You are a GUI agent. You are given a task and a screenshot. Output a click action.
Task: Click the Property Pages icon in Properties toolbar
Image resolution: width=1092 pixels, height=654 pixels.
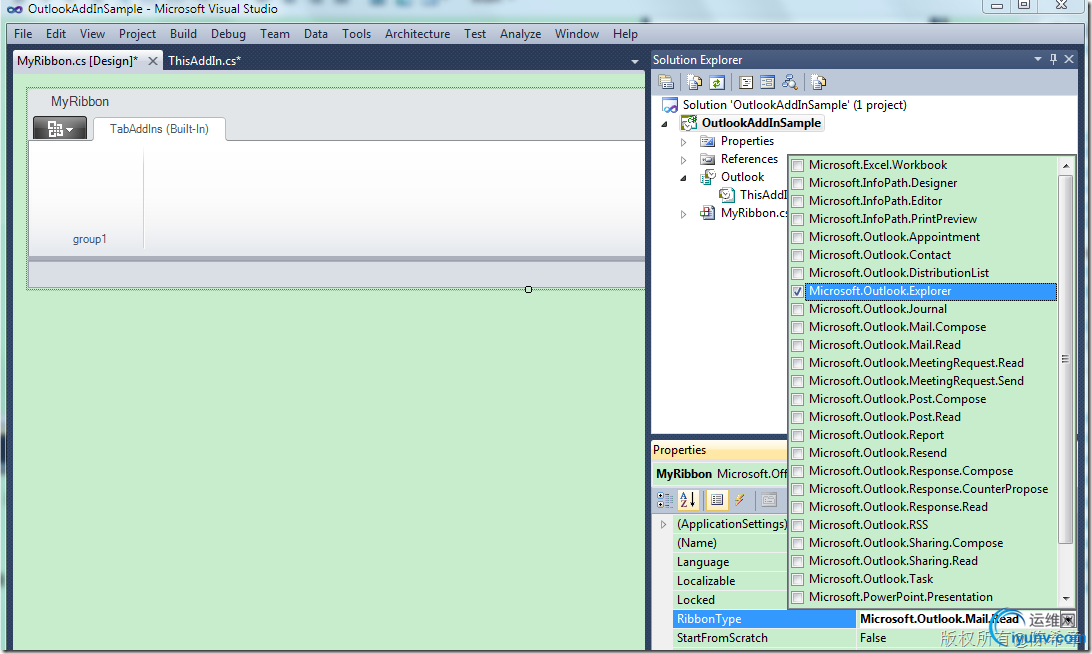point(769,499)
